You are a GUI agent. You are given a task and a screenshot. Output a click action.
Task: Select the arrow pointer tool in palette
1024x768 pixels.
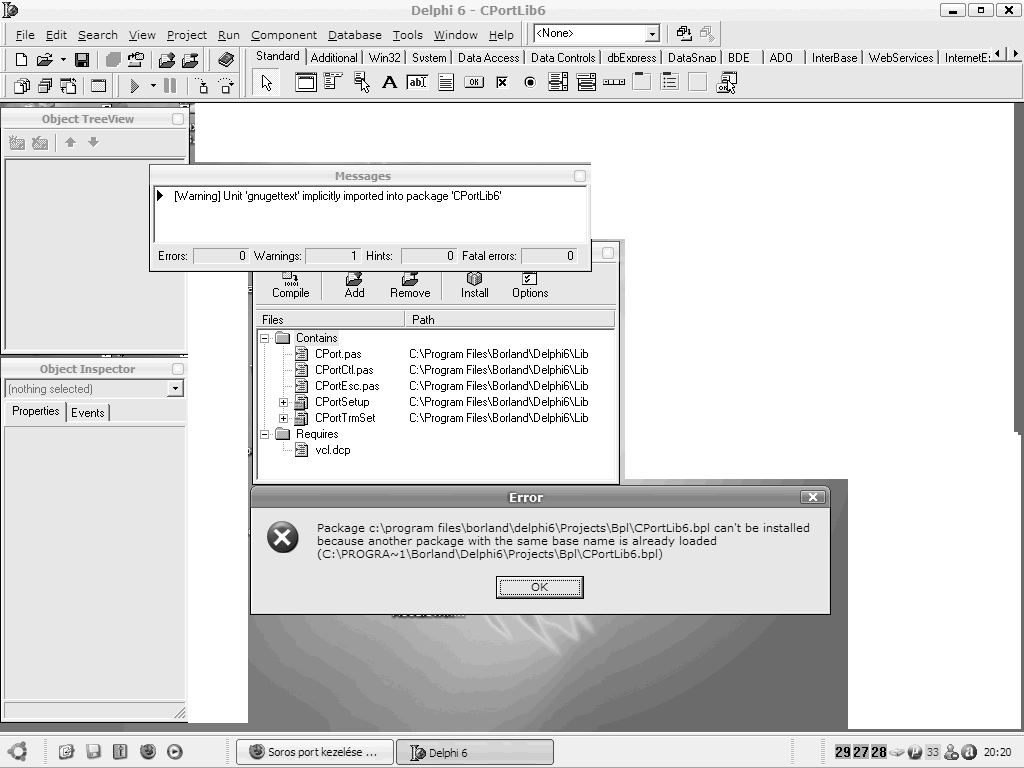(266, 83)
